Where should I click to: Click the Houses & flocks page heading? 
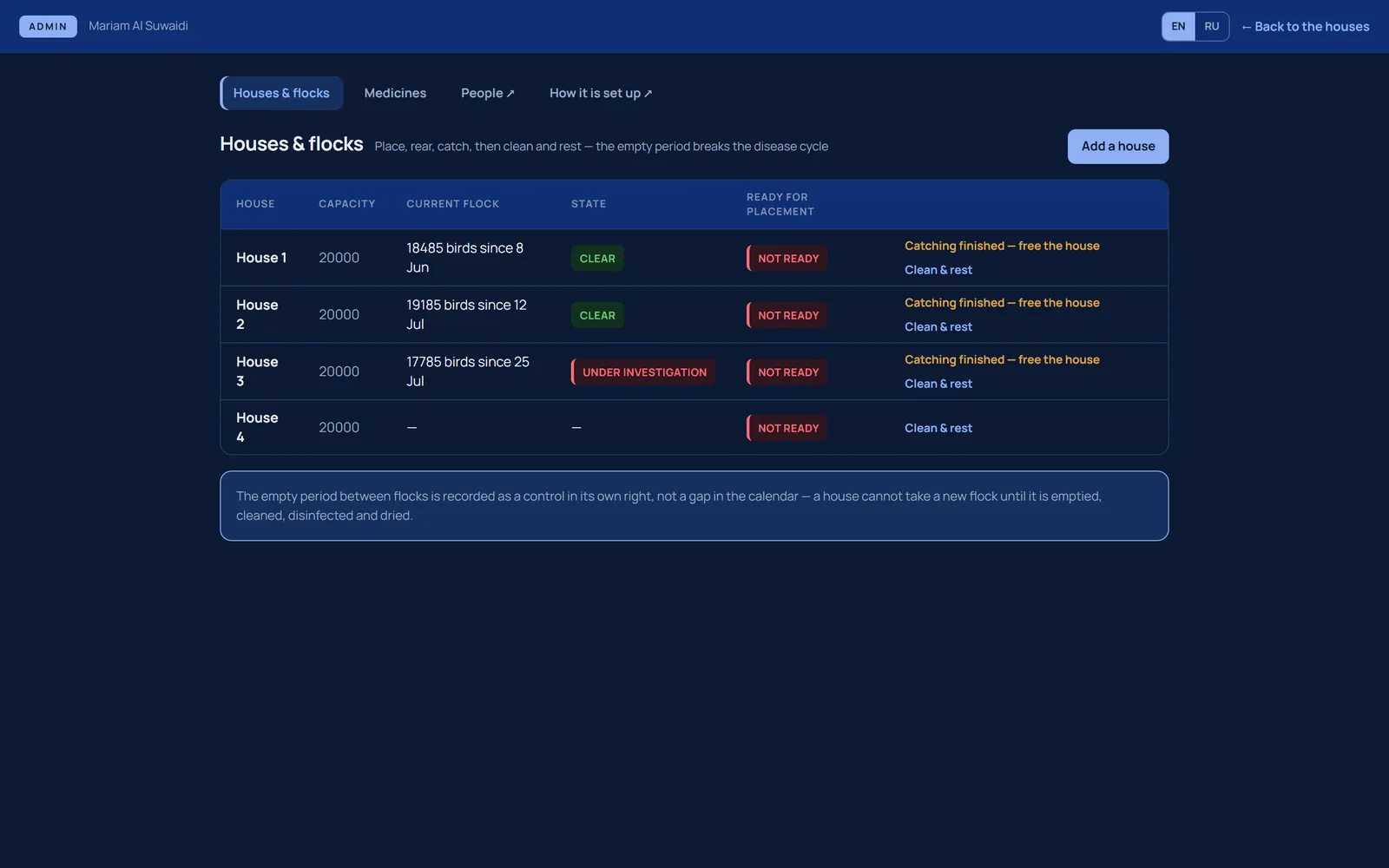pos(292,144)
